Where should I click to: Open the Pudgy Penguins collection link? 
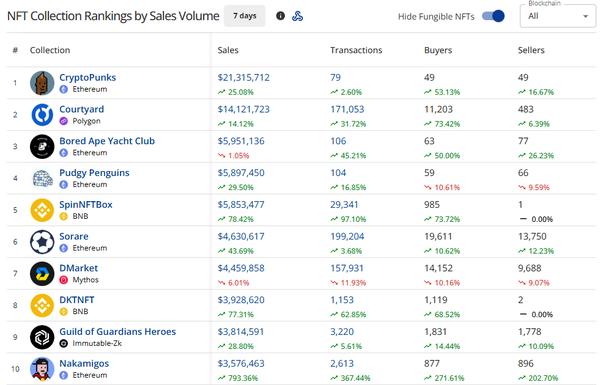tap(94, 173)
